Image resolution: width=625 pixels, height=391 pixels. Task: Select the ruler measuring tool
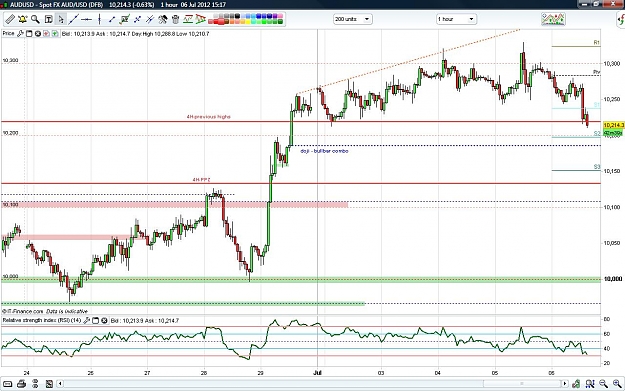[10, 19]
